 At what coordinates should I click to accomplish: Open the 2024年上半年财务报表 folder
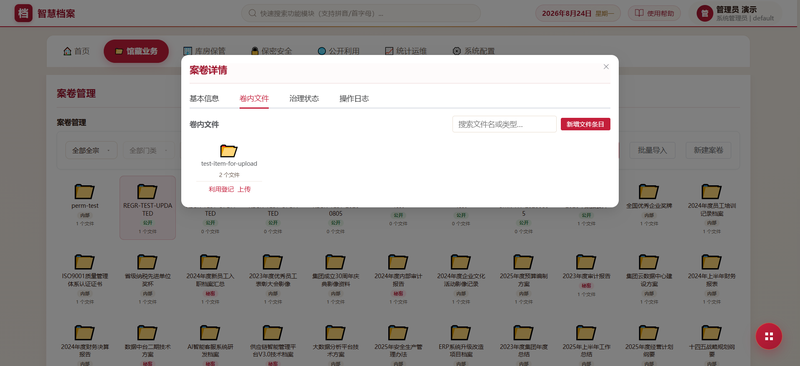click(711, 262)
